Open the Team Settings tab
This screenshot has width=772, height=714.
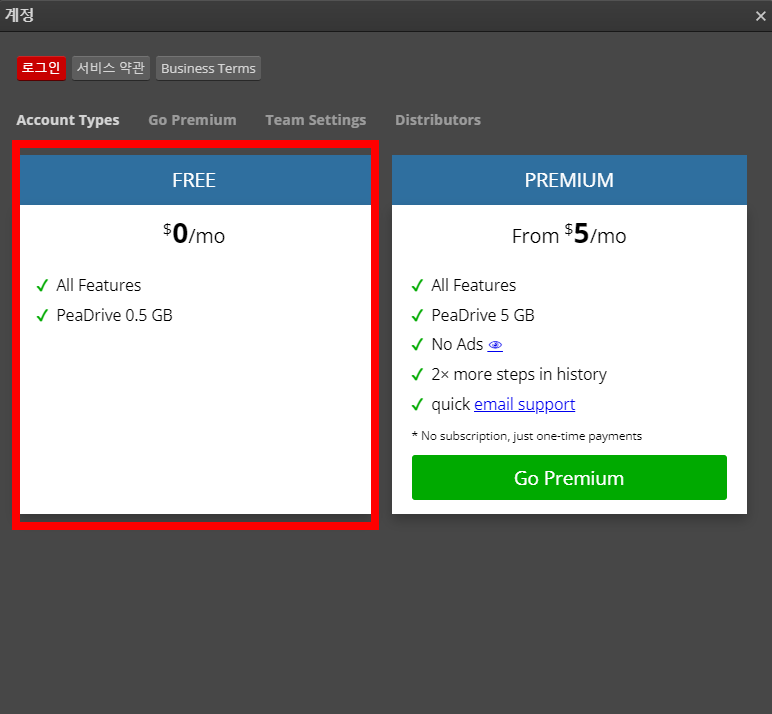316,120
